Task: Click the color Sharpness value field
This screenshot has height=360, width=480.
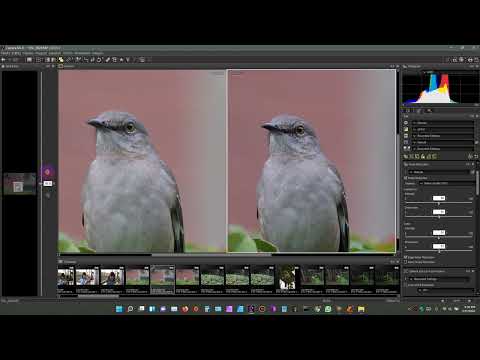Action: pos(439,246)
